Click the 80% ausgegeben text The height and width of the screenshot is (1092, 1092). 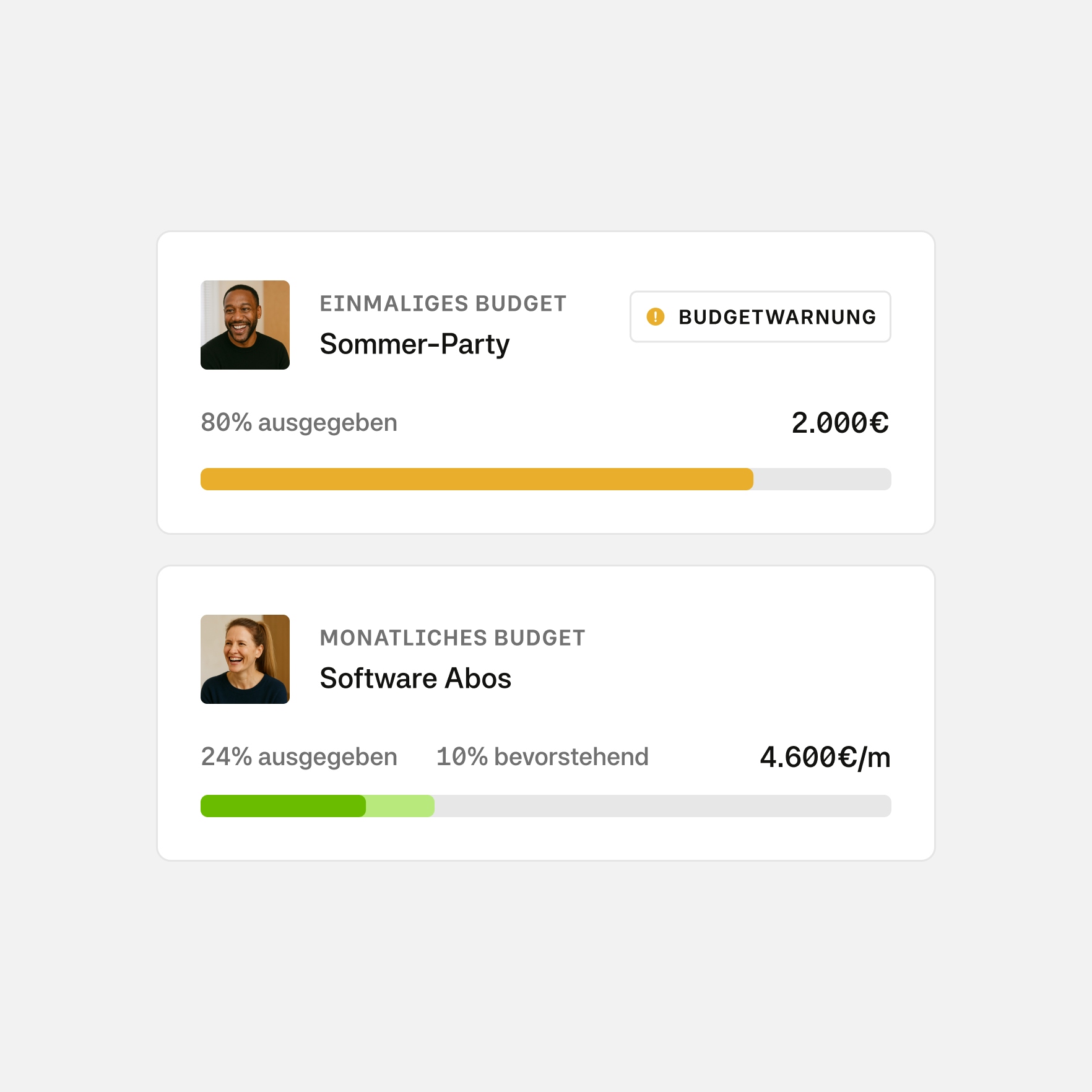tap(299, 423)
